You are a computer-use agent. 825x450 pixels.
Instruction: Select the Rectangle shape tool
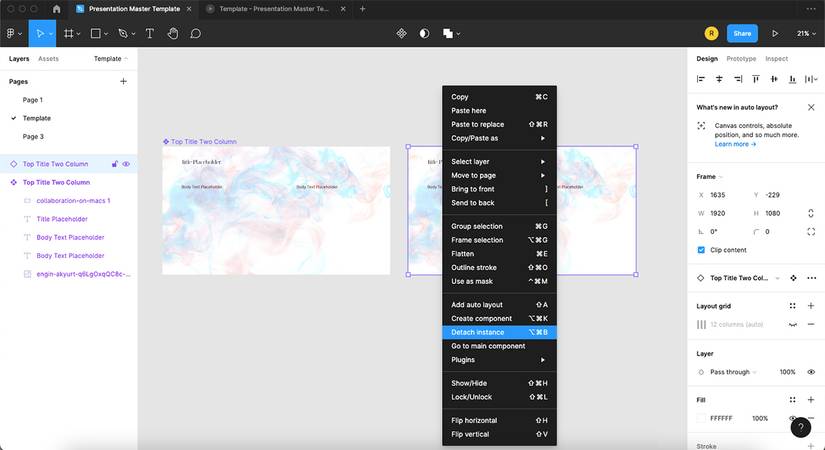pos(96,34)
